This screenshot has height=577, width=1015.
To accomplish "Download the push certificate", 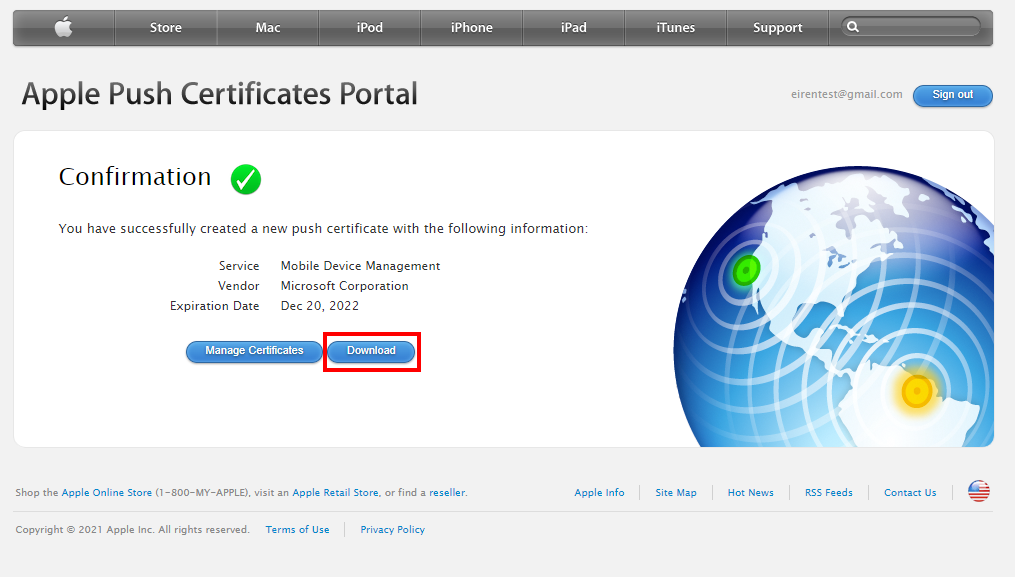I will (x=371, y=351).
